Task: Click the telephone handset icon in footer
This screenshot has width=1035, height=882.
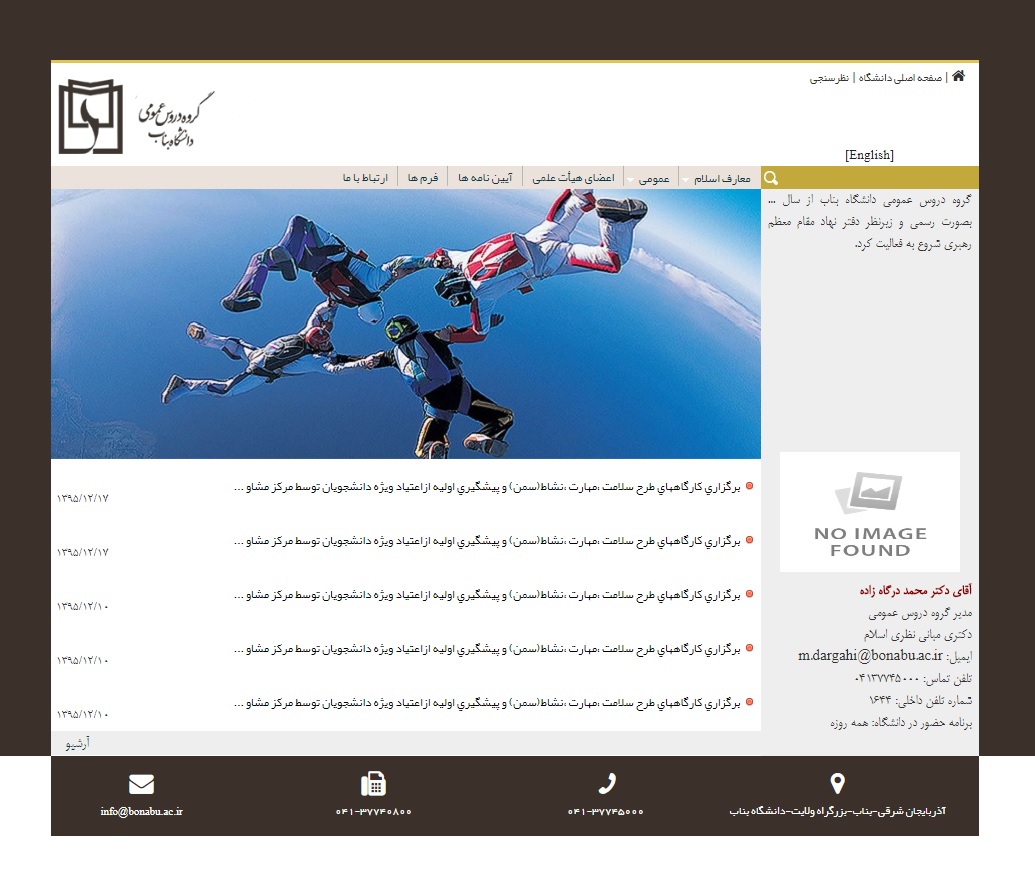Action: [x=607, y=784]
